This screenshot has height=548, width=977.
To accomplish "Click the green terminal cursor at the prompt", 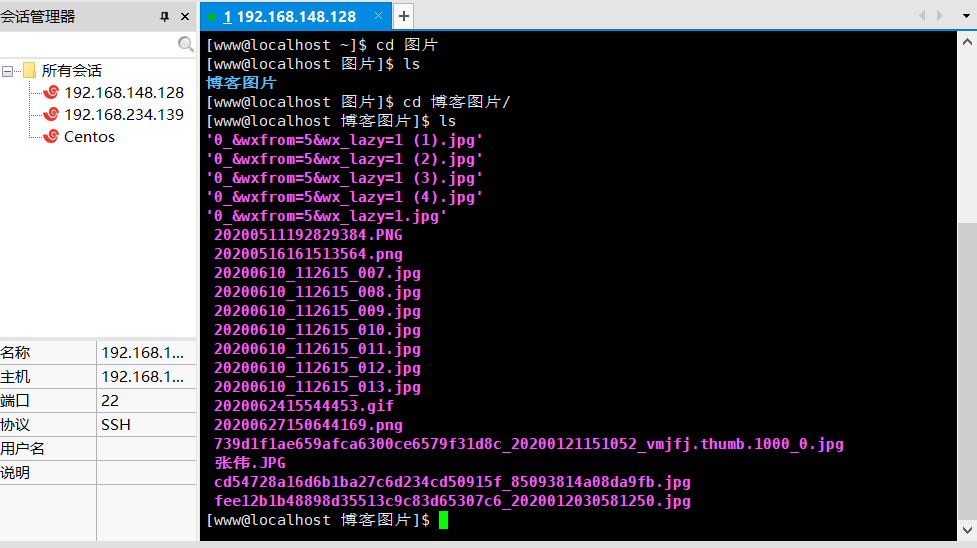I will coord(443,520).
